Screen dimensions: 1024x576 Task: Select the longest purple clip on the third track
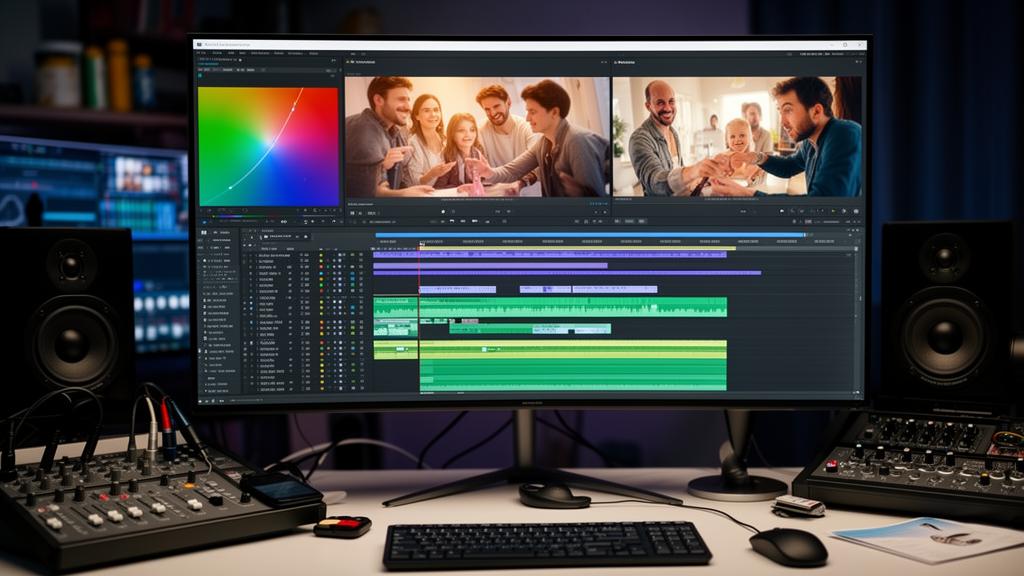(x=567, y=273)
